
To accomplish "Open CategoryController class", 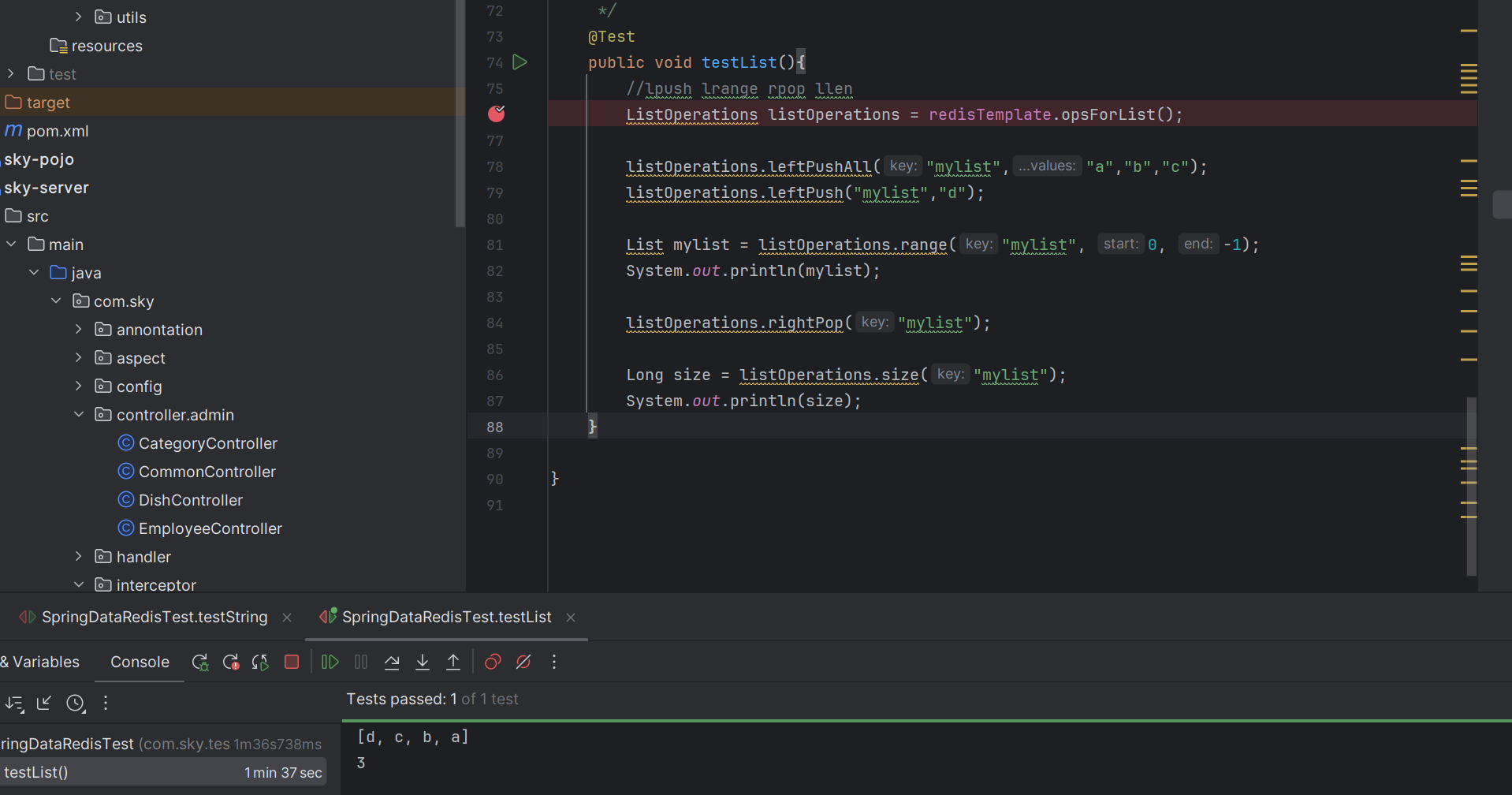I will coord(208,443).
